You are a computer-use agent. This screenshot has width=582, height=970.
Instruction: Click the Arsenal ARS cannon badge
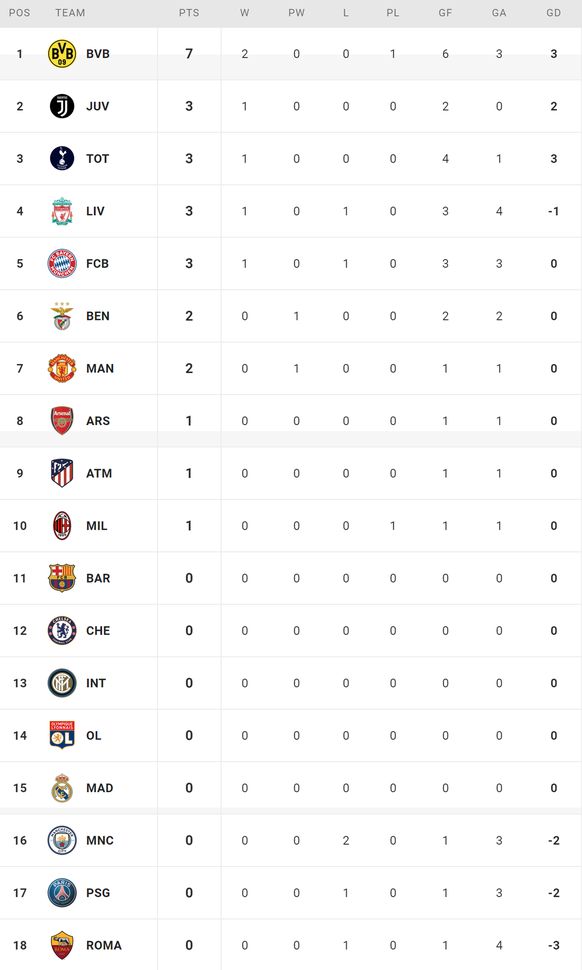click(x=62, y=421)
